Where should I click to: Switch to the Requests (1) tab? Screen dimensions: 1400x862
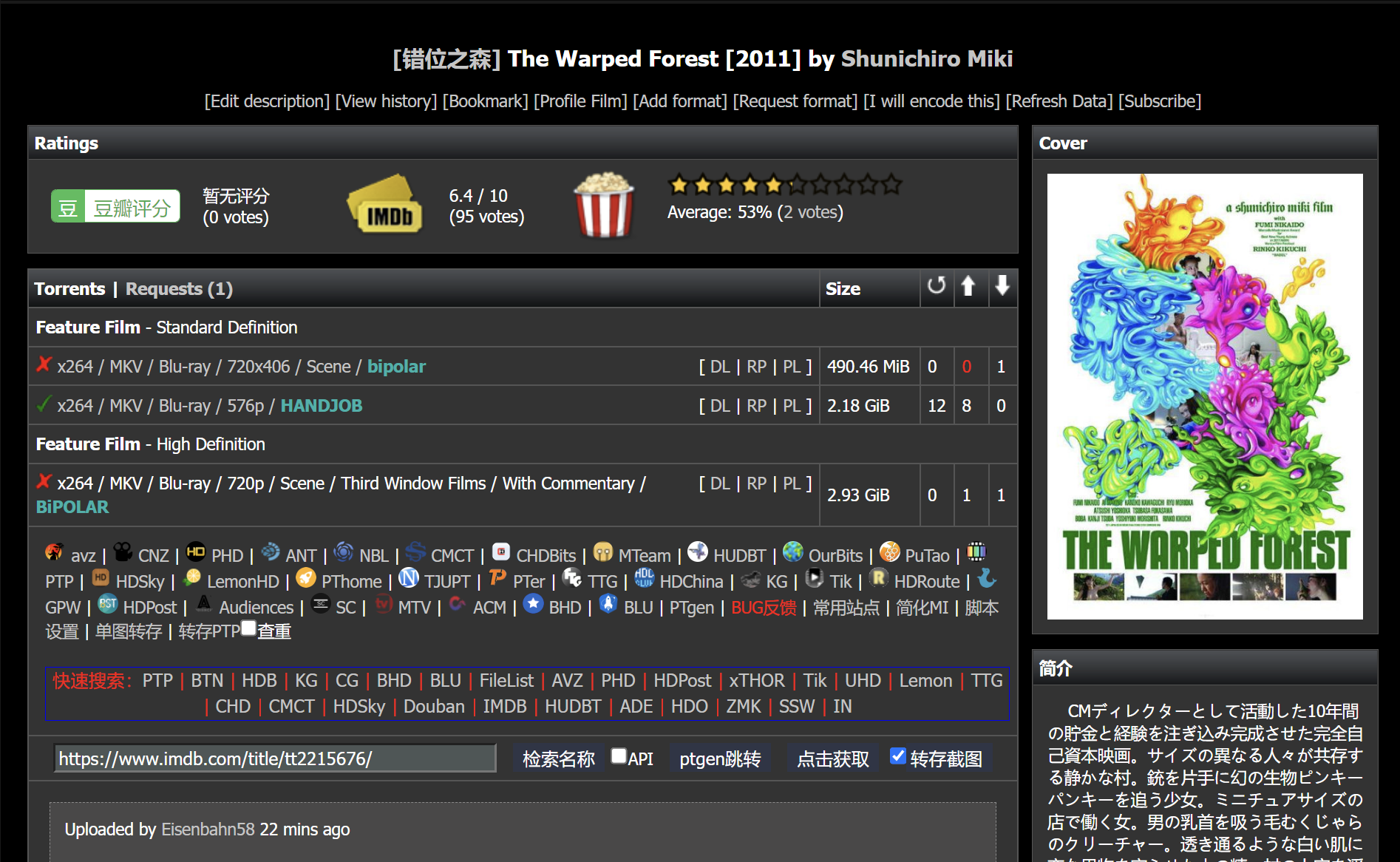click(x=179, y=289)
